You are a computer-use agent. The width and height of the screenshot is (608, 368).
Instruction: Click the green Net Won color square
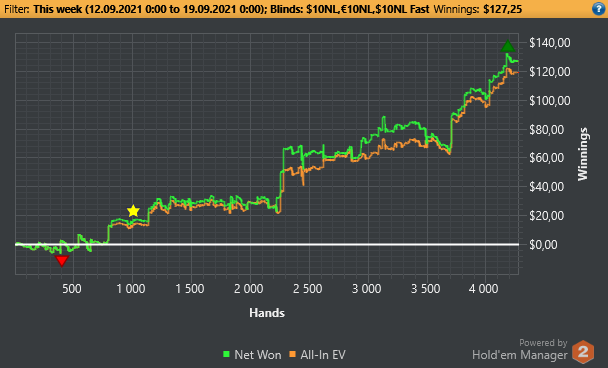(226, 354)
